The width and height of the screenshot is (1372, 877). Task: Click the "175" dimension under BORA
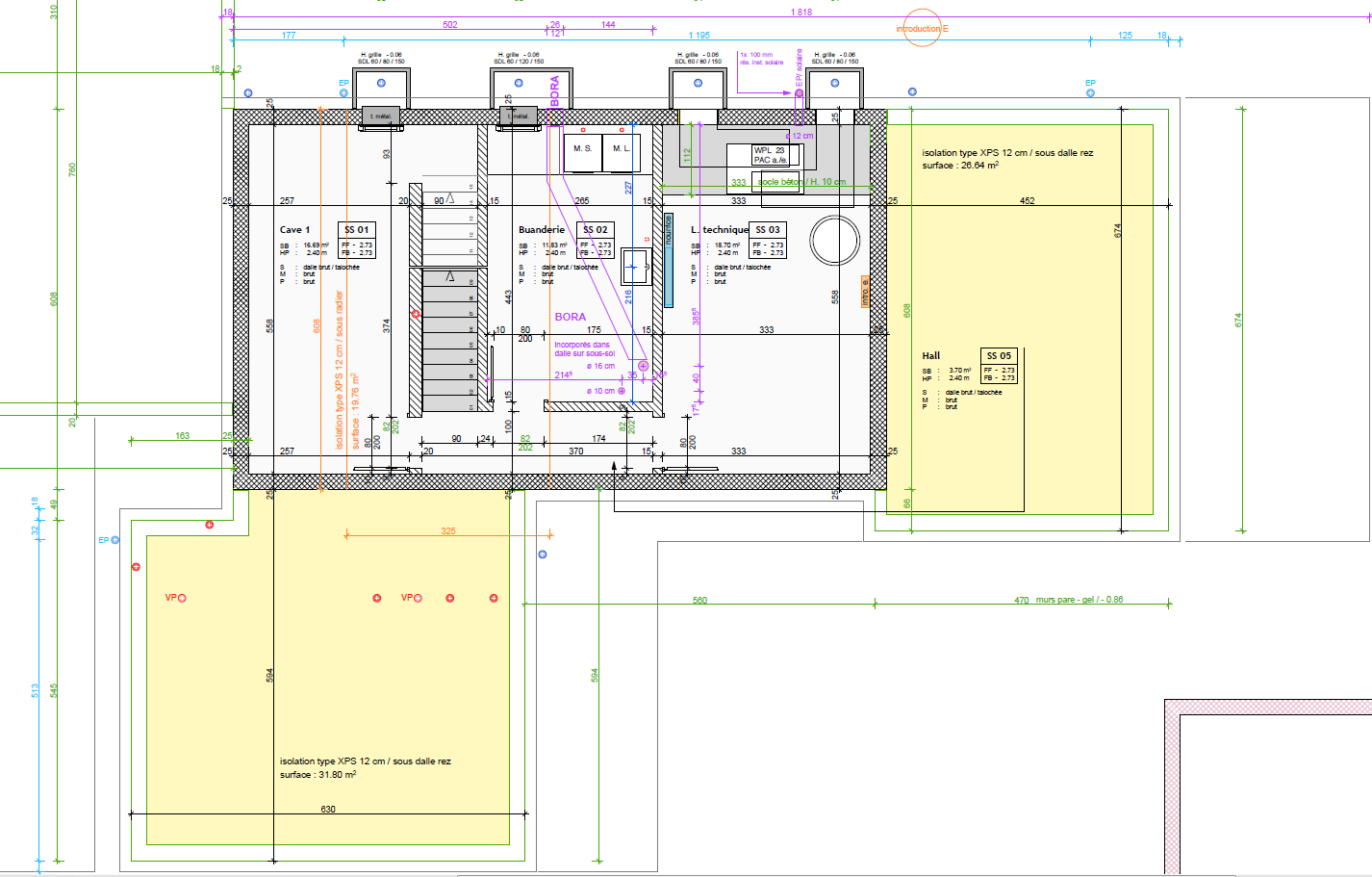[x=595, y=330]
